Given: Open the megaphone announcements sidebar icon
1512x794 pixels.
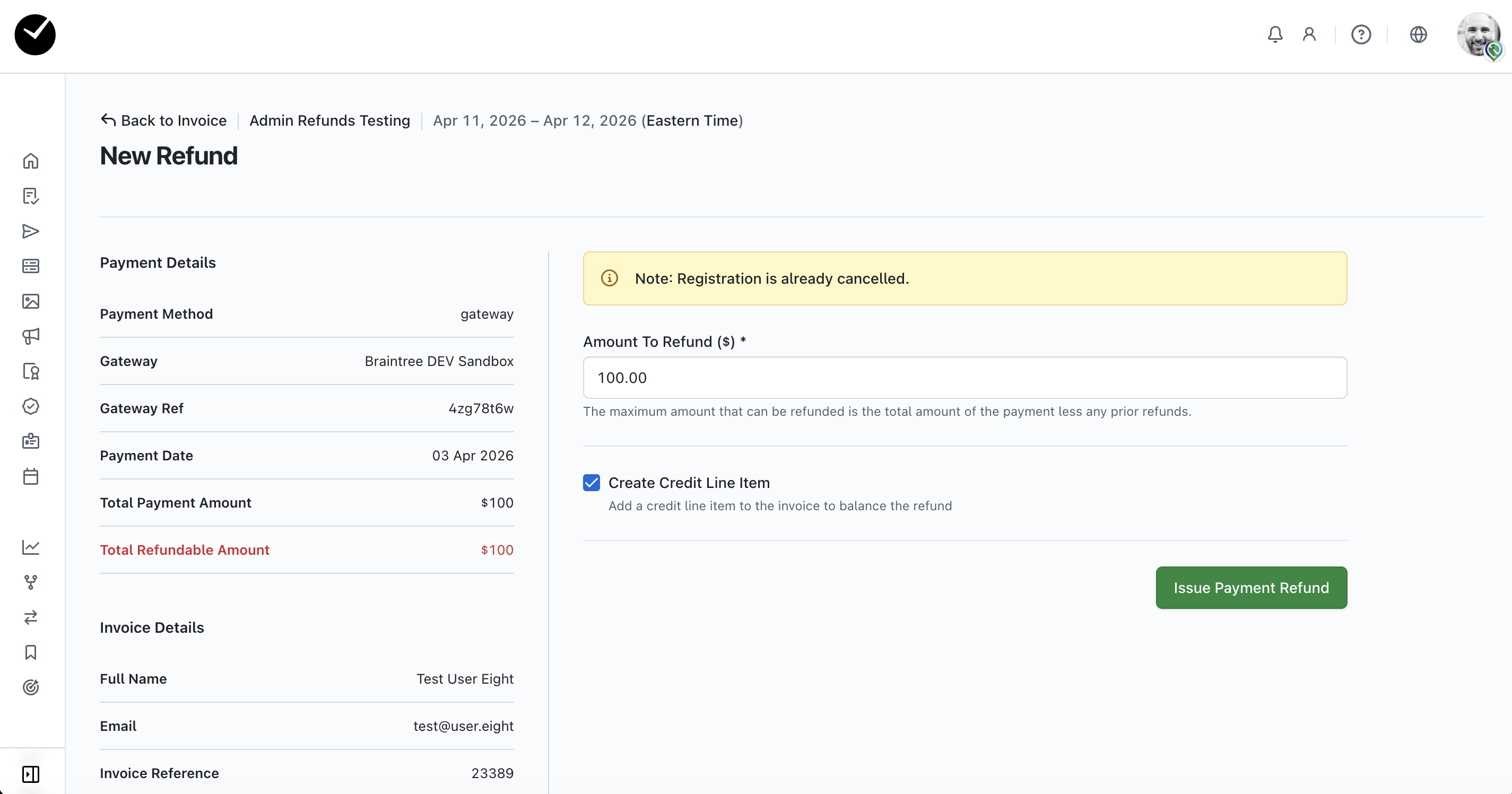Looking at the screenshot, I should [31, 336].
